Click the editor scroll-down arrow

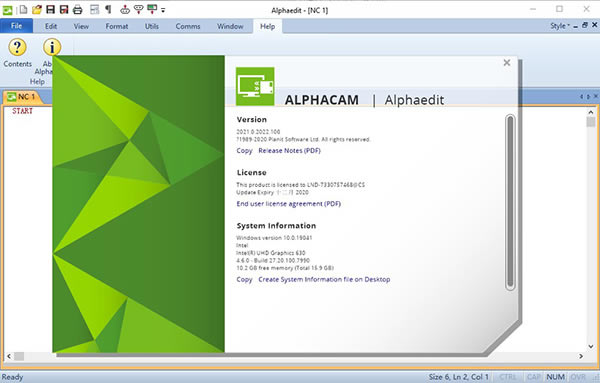click(x=591, y=347)
